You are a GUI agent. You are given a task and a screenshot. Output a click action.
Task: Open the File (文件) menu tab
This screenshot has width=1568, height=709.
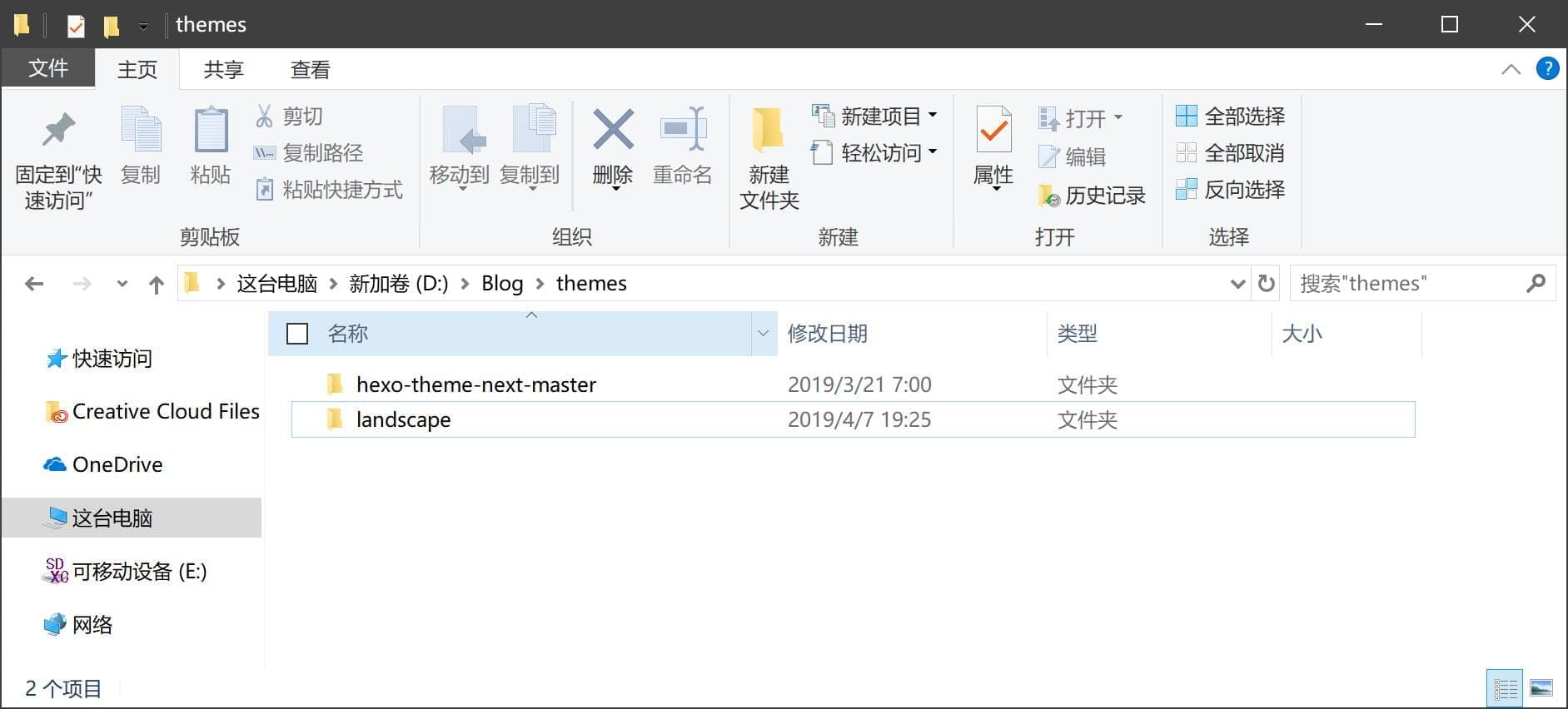click(x=48, y=68)
